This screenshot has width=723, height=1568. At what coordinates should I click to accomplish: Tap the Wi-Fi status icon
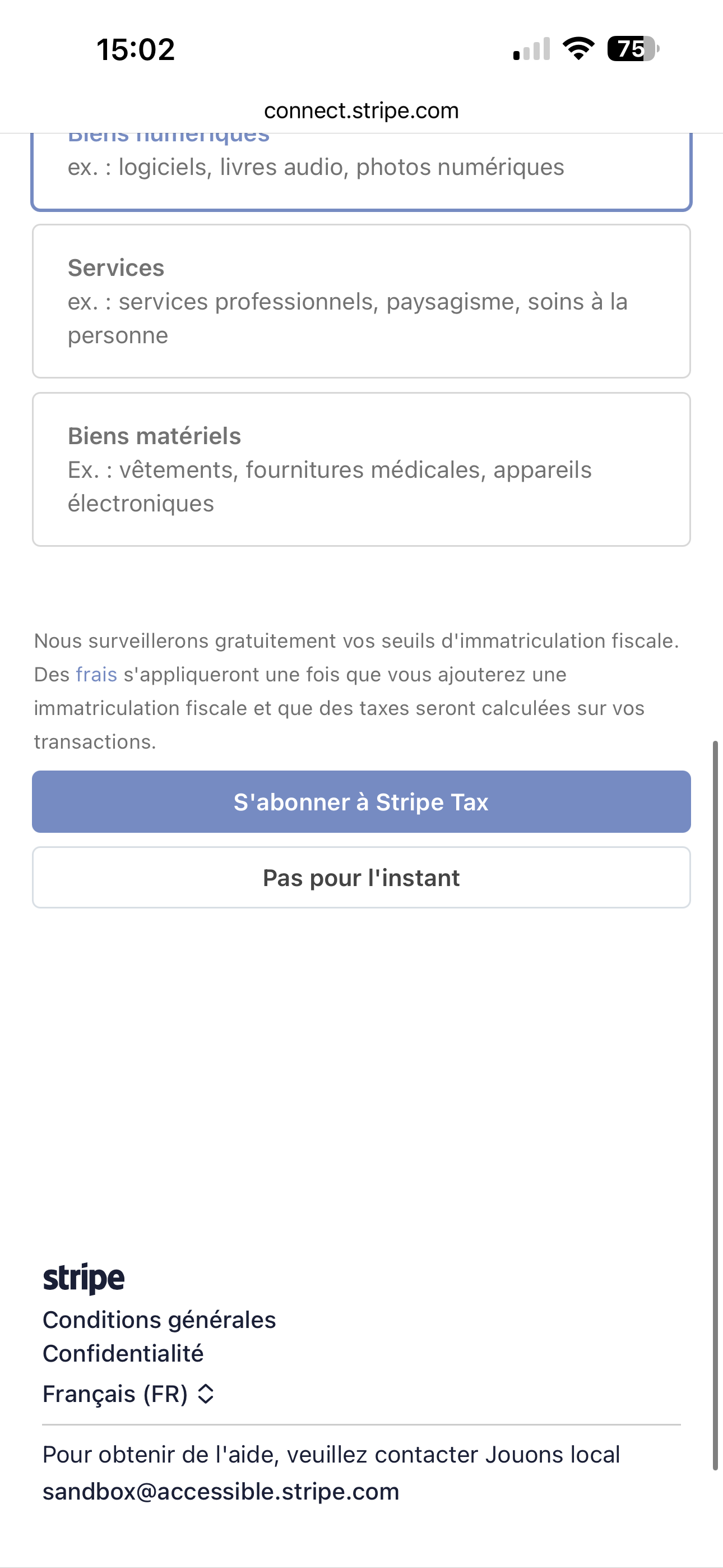click(x=578, y=49)
